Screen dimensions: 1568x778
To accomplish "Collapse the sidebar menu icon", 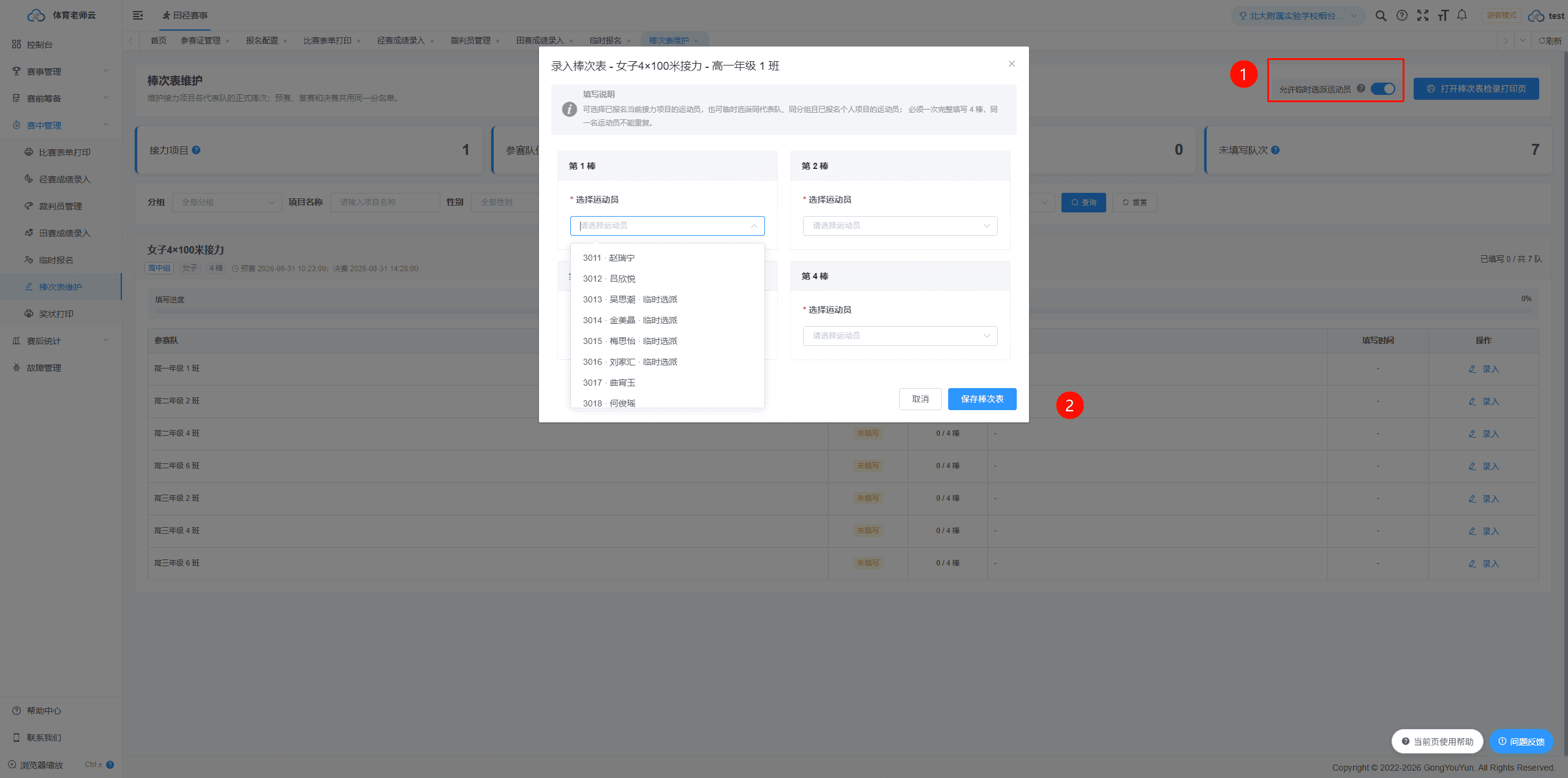I will (138, 15).
